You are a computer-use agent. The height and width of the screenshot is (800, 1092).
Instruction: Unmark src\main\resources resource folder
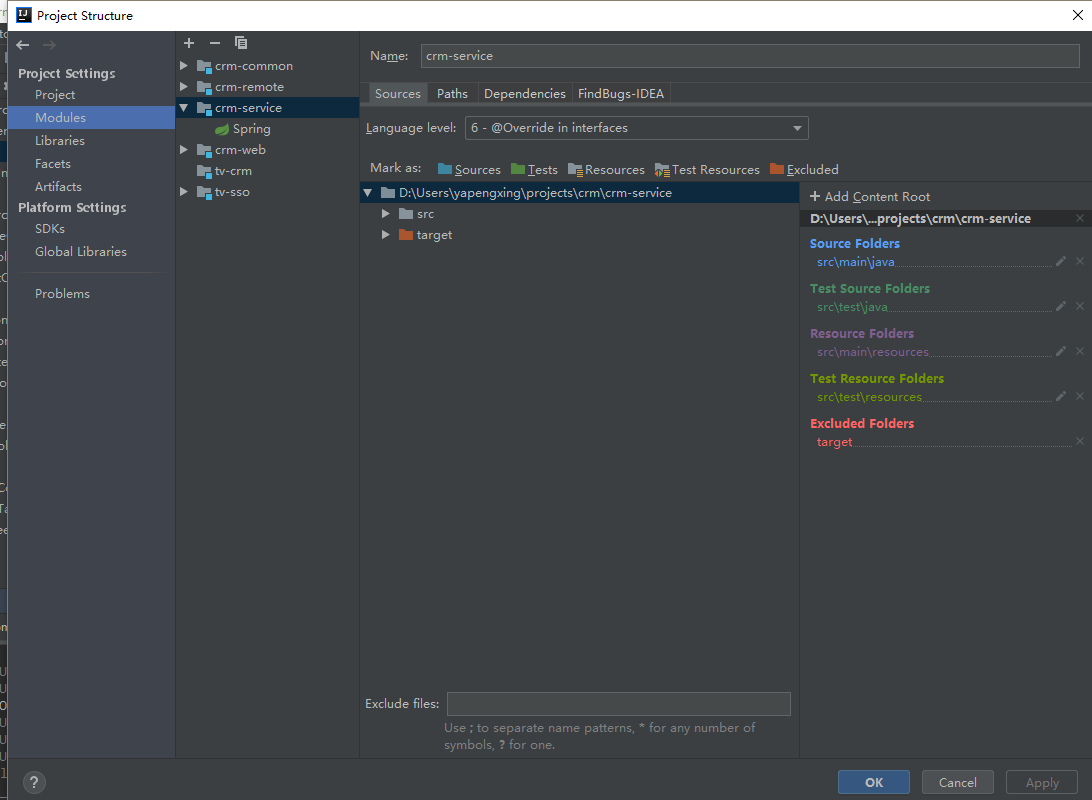click(1079, 352)
